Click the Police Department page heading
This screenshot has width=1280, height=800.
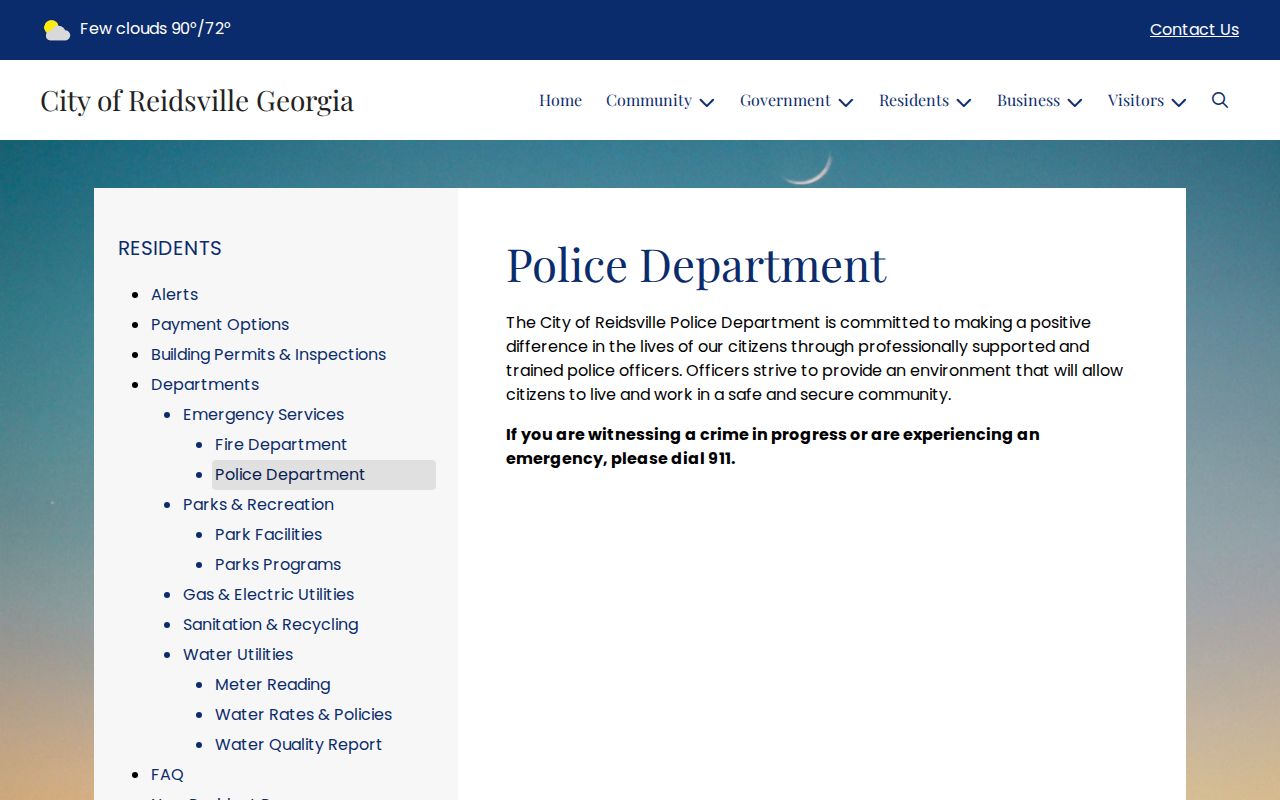(x=696, y=265)
